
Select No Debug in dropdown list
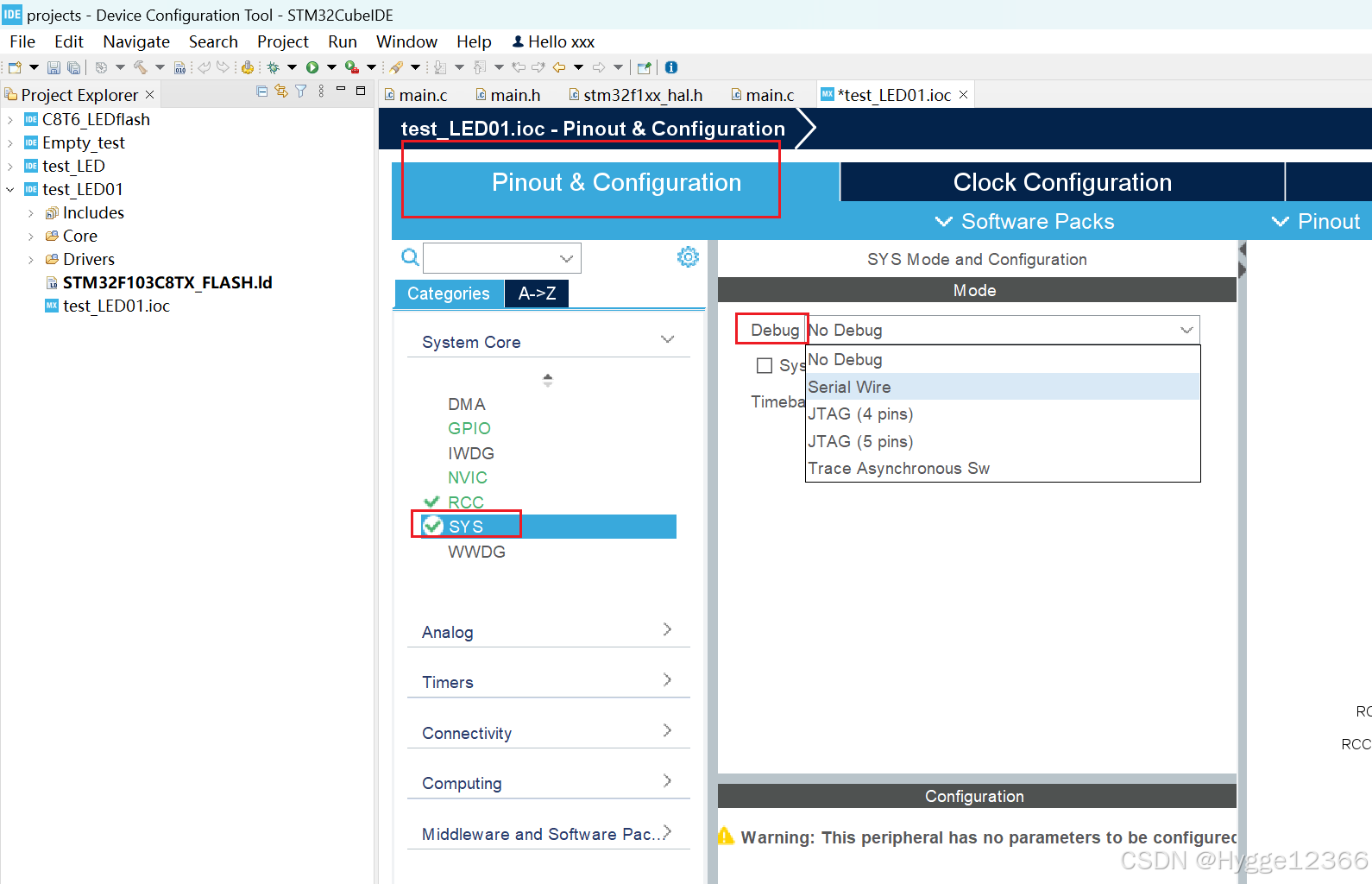(1003, 359)
